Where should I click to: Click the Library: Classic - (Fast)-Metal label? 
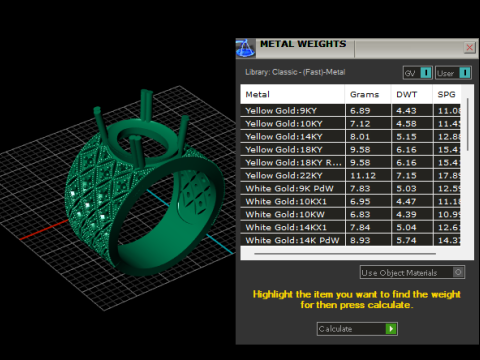click(x=295, y=72)
